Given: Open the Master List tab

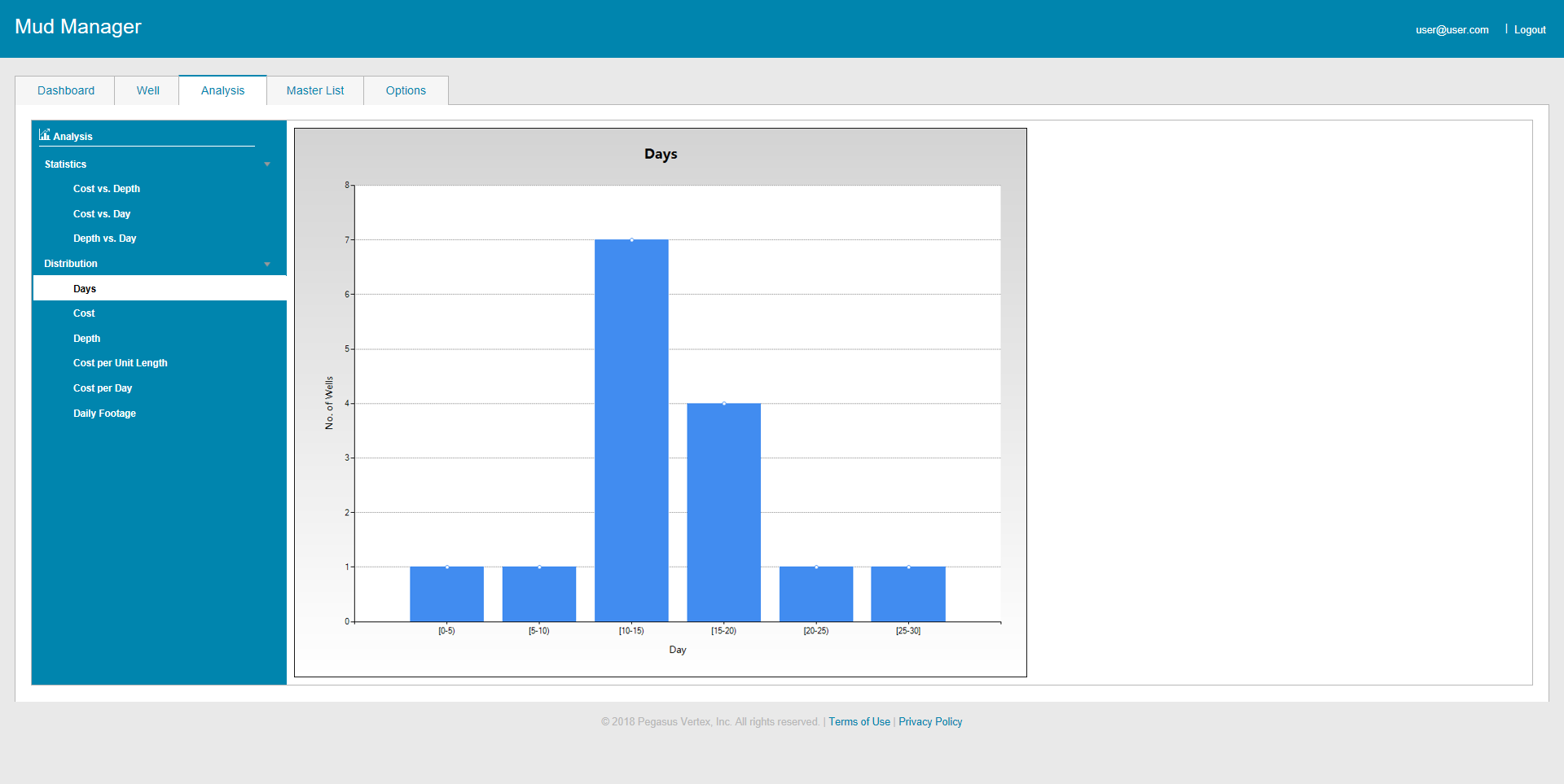Looking at the screenshot, I should [x=315, y=90].
